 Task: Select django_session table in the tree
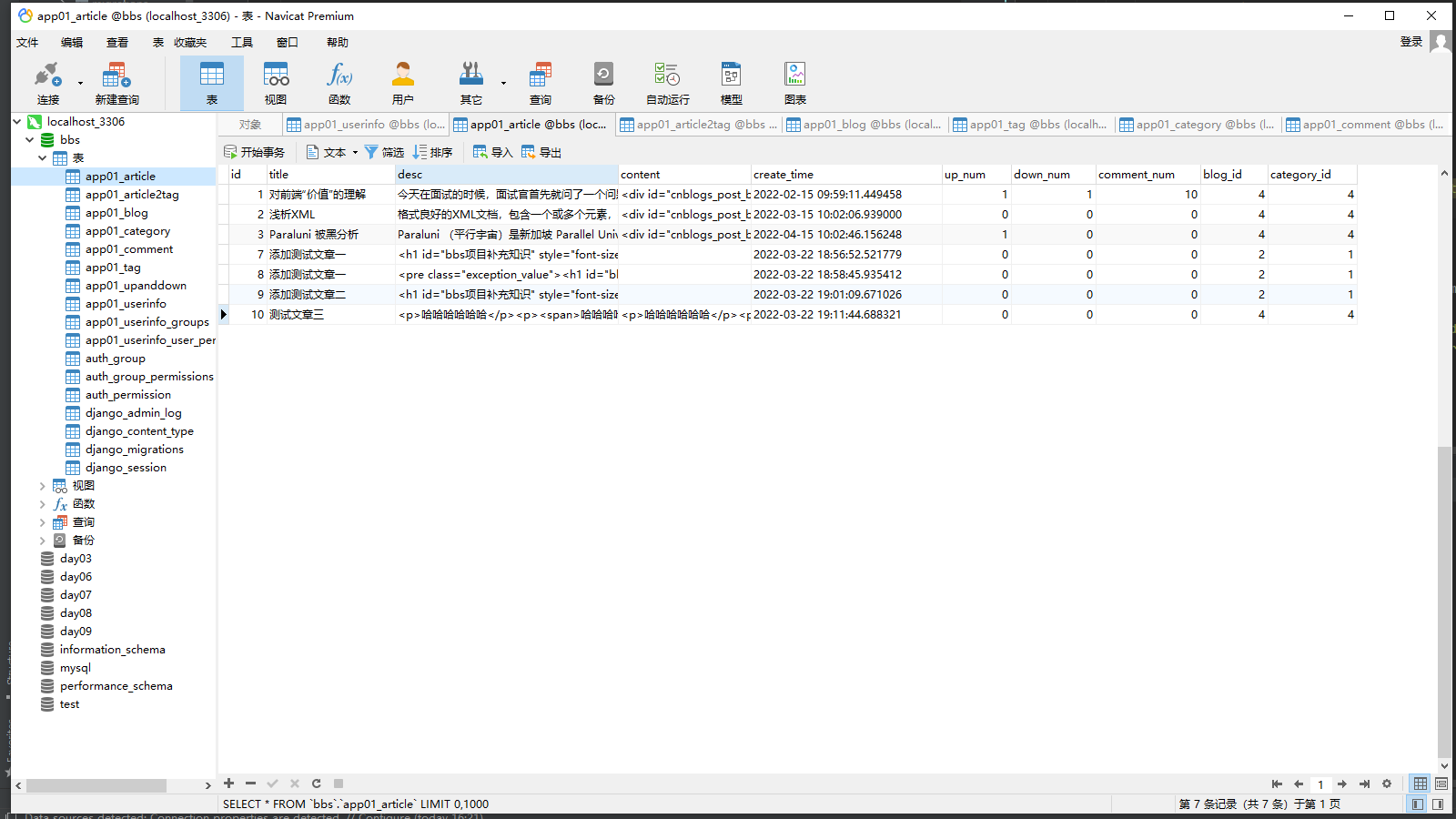pyautogui.click(x=126, y=468)
